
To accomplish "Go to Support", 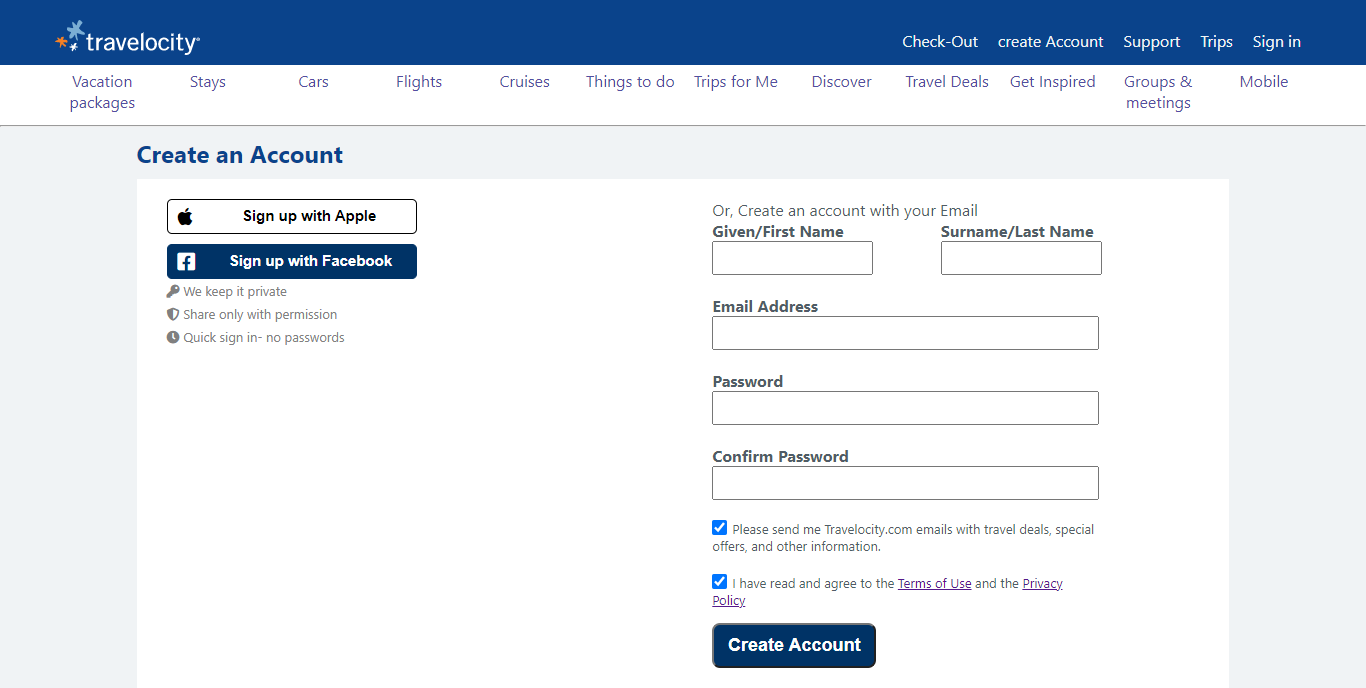I will point(1152,42).
